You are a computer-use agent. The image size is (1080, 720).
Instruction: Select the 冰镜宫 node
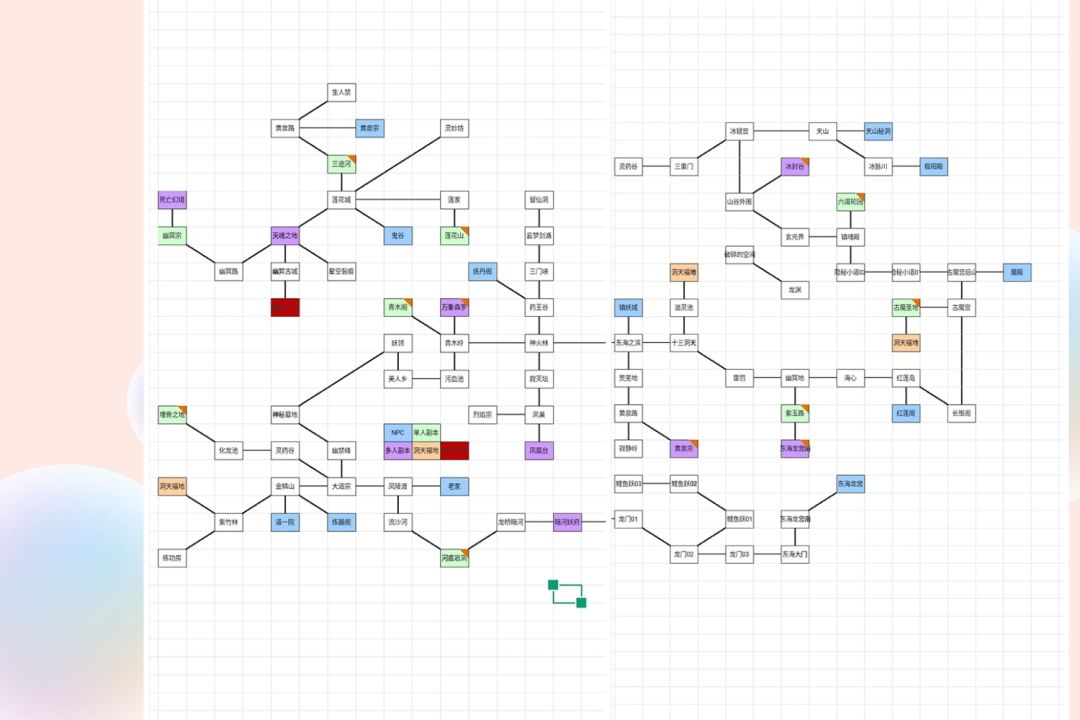point(739,131)
